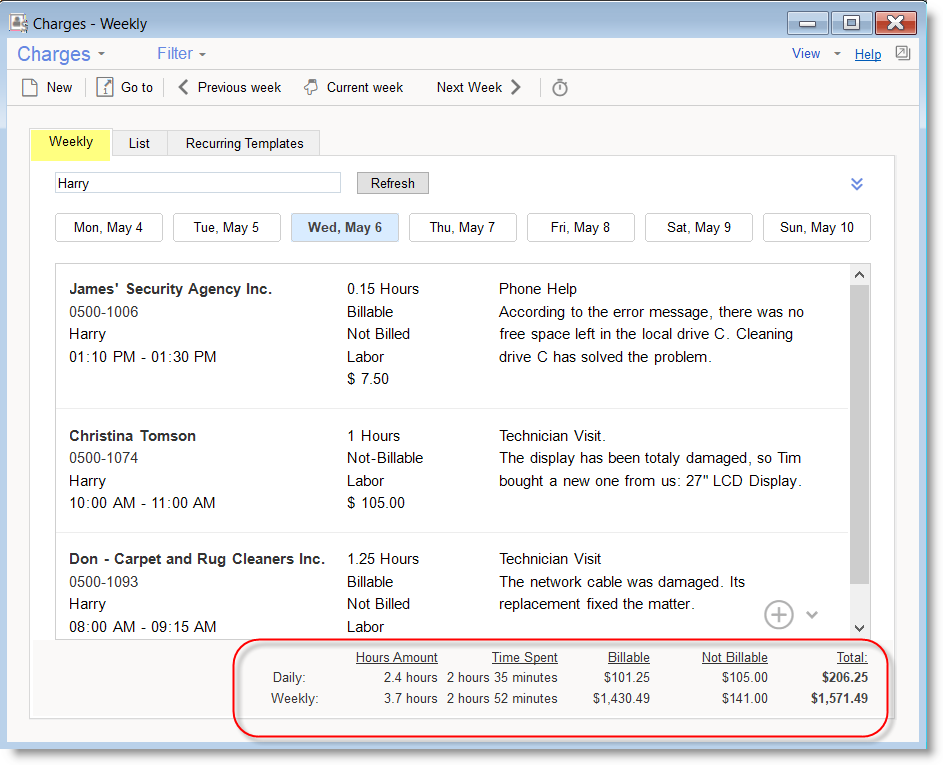Select the Thu, May 7 day button
Image resolution: width=943 pixels, height=765 pixels.
[462, 227]
